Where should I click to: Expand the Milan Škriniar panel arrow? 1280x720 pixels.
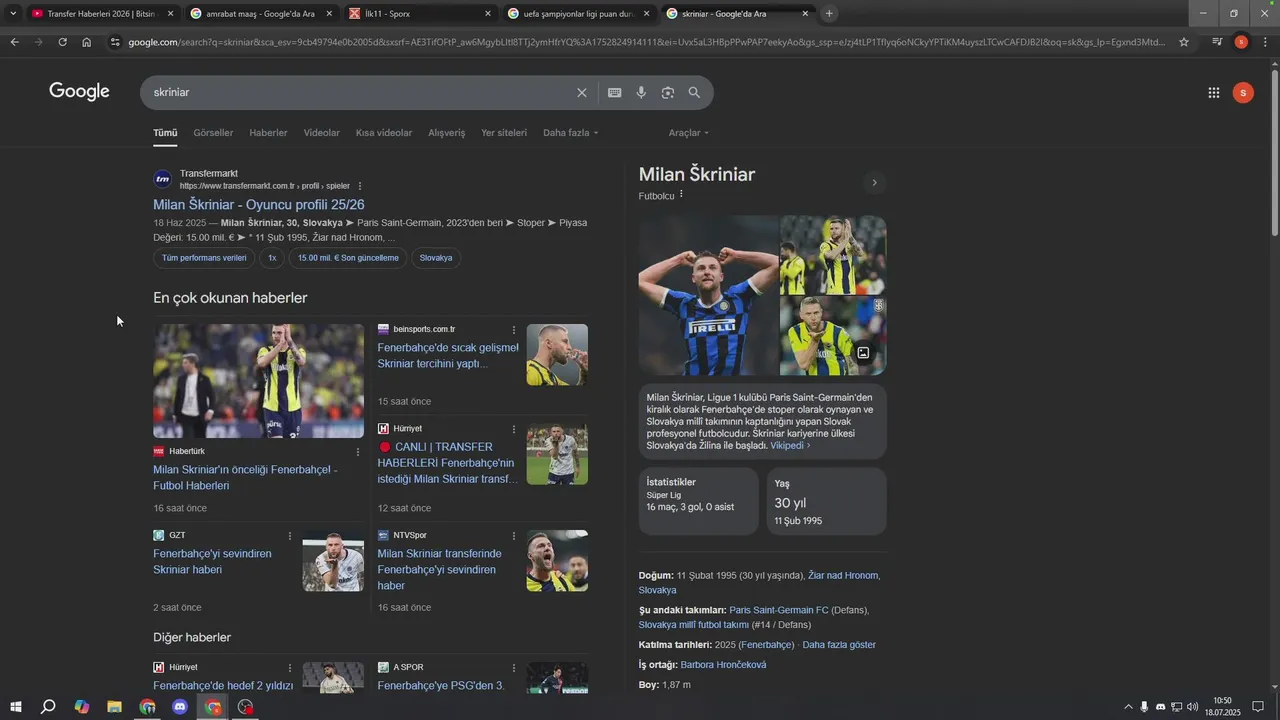[x=874, y=183]
